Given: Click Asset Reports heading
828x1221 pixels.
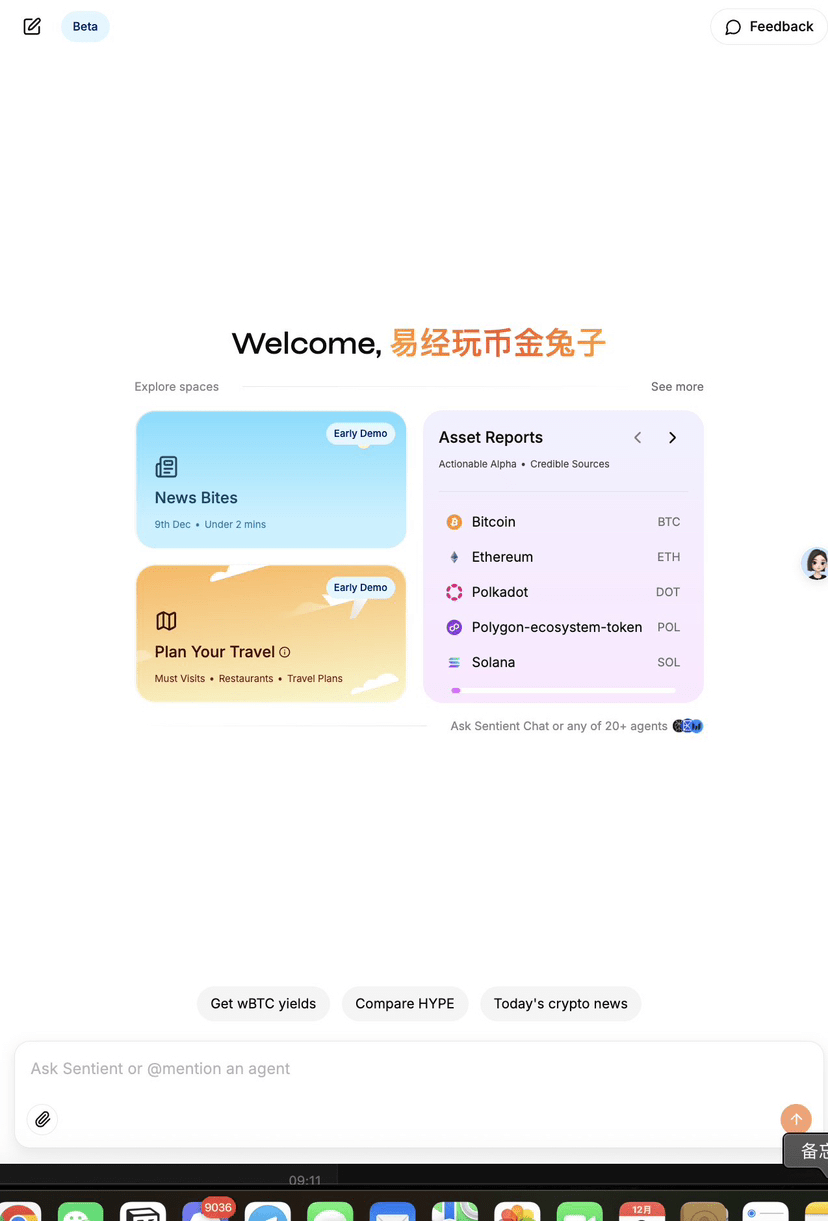Looking at the screenshot, I should [491, 437].
